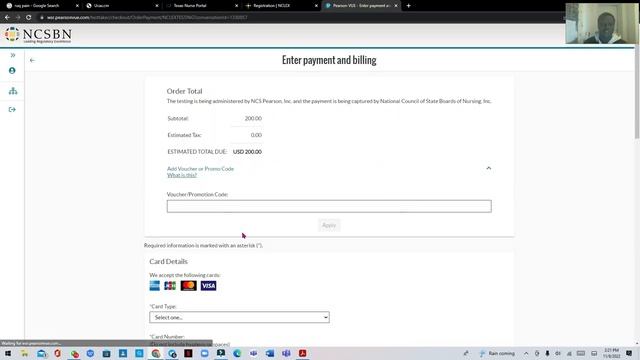Open the Office app in taskbar
The height and width of the screenshot is (360, 640).
(x=57, y=353)
